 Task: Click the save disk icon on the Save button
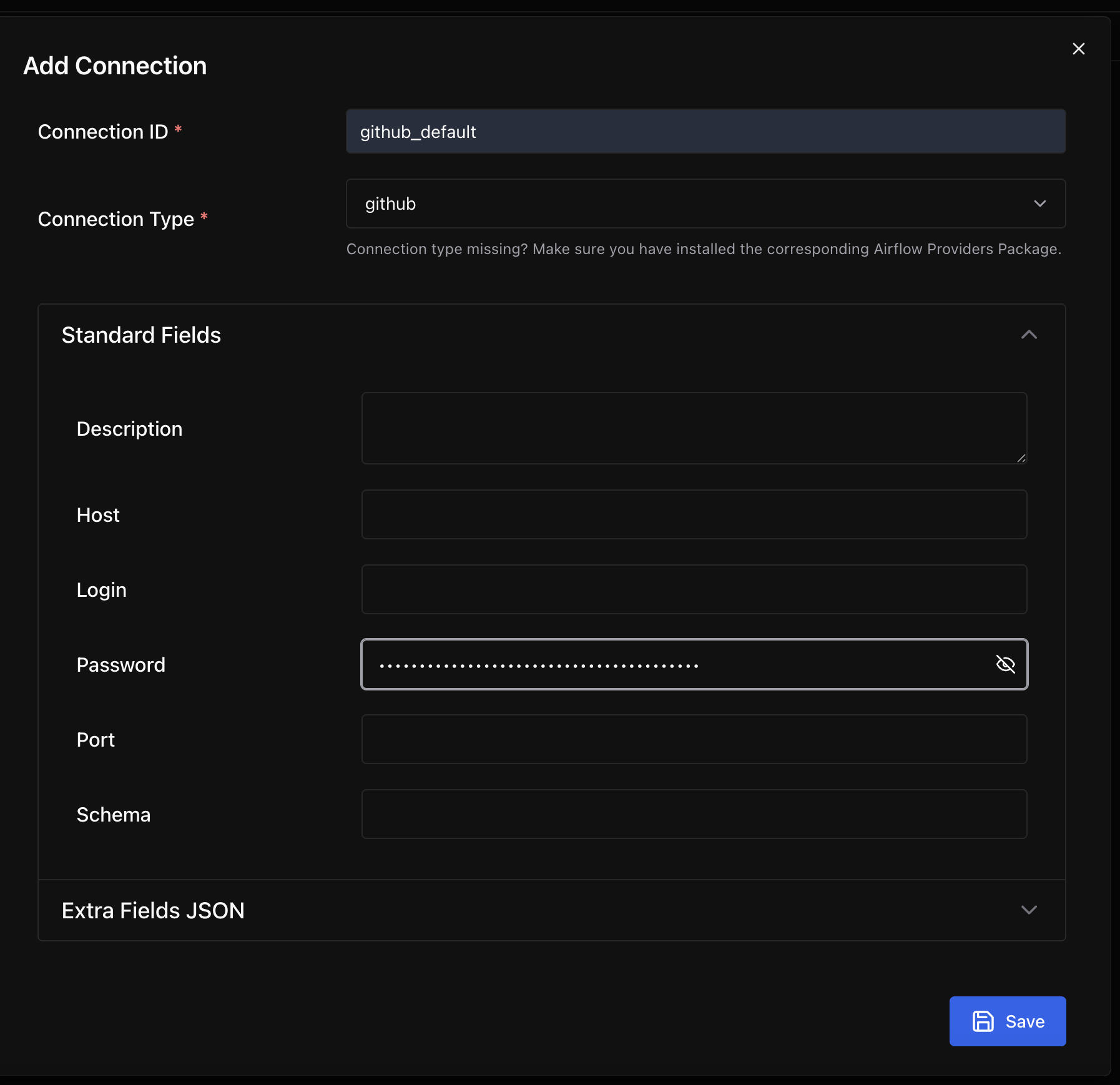[983, 1021]
